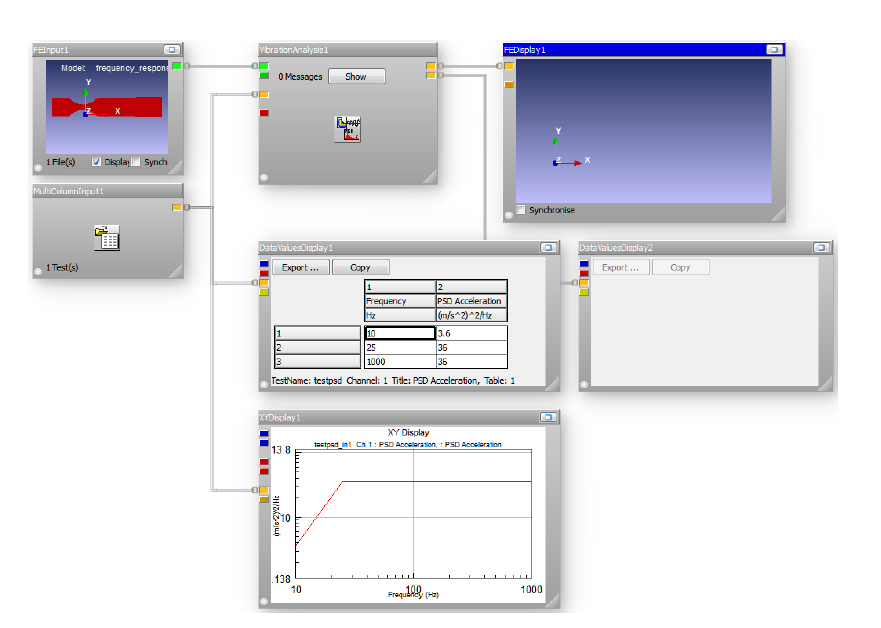Click Copy button in DataValuesDisplay2

click(681, 267)
